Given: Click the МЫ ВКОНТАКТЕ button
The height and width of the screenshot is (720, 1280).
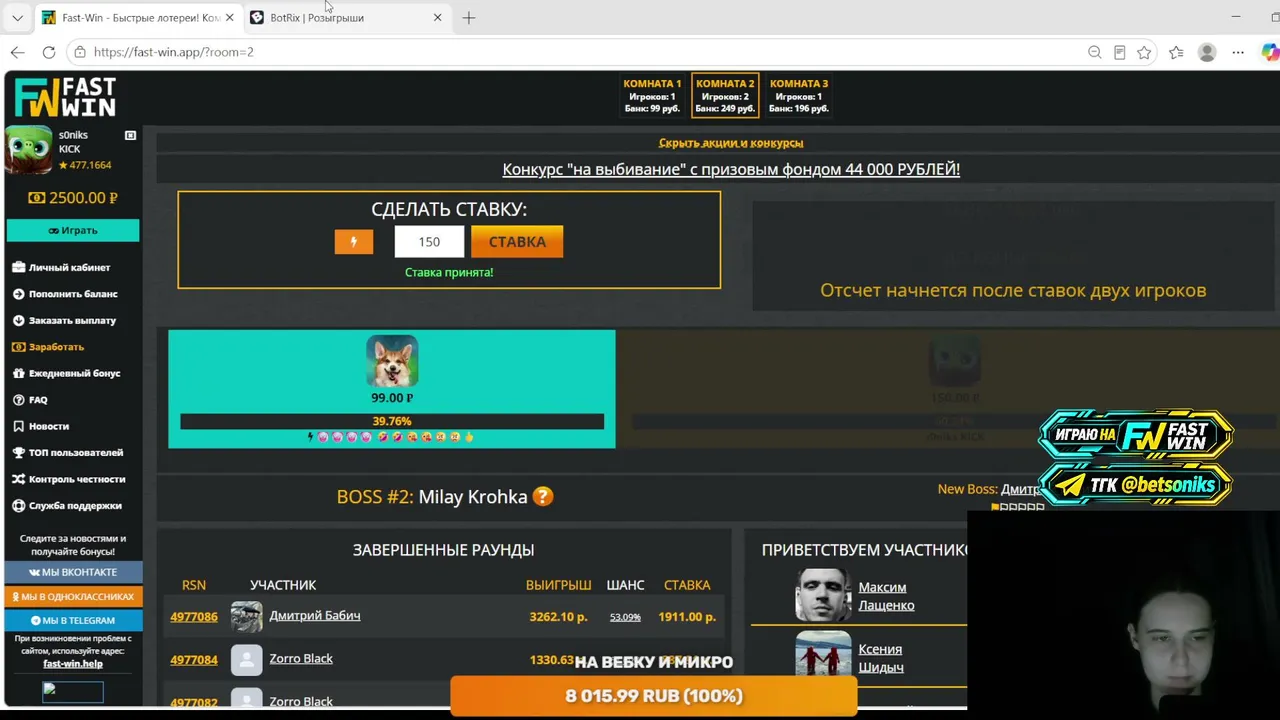Looking at the screenshot, I should (x=73, y=572).
